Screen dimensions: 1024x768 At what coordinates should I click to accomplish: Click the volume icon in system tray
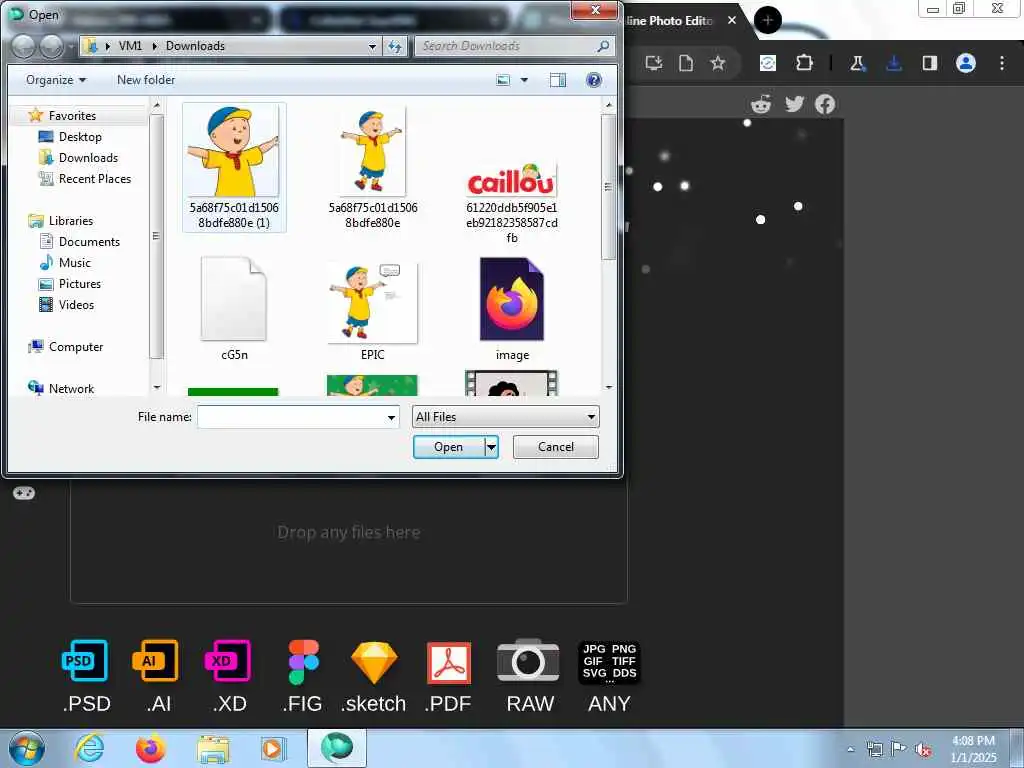[923, 749]
